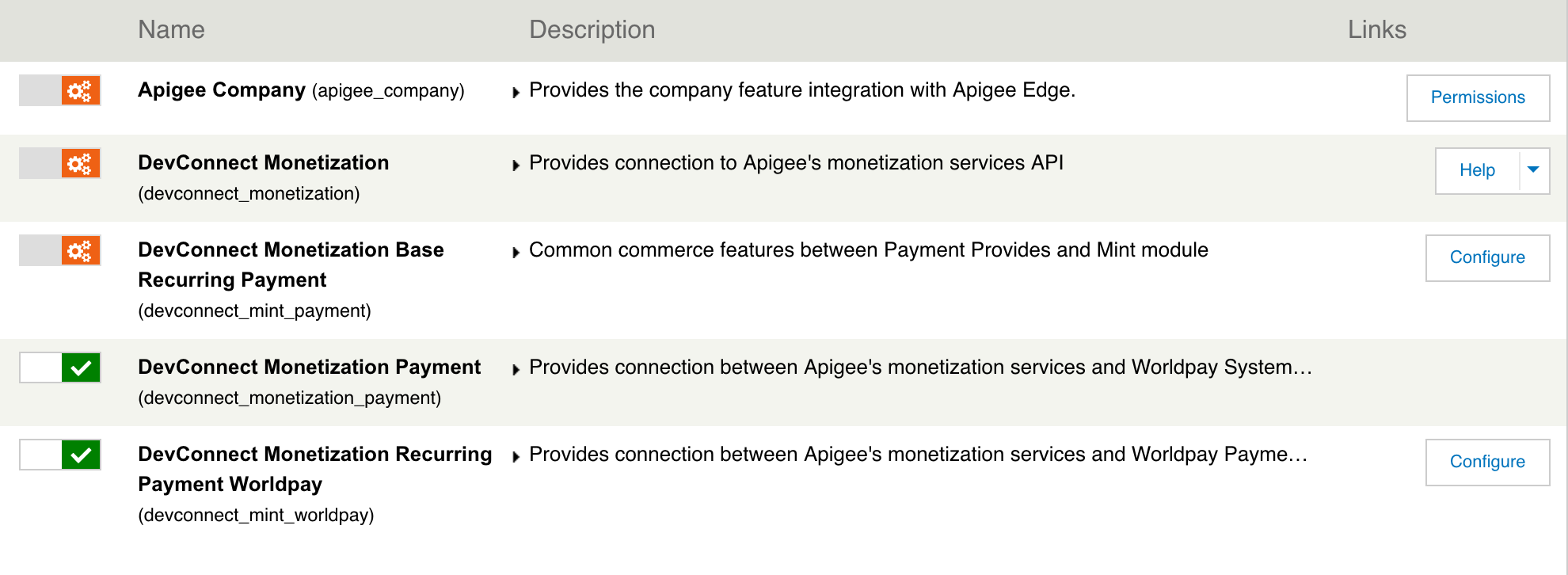1568x575 pixels.
Task: Expand the Recurring Payment Worldpay description
Action: [x=516, y=456]
